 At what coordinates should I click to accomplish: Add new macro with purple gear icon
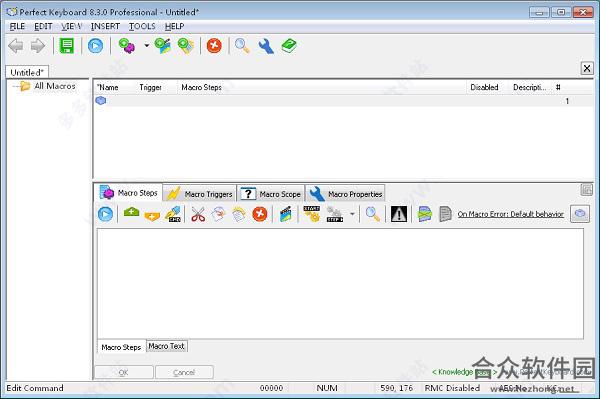pyautogui.click(x=127, y=46)
